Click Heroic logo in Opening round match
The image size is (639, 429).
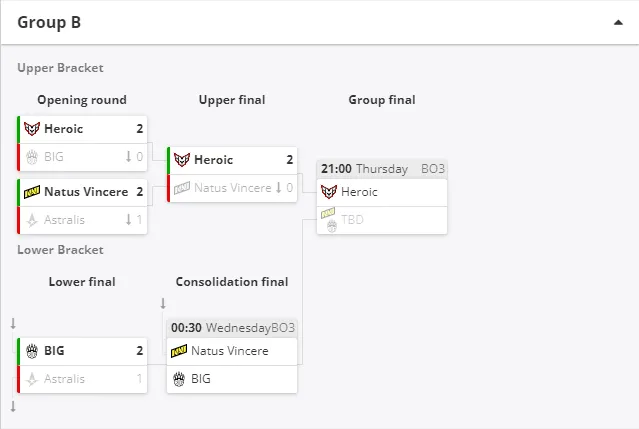[32, 129]
